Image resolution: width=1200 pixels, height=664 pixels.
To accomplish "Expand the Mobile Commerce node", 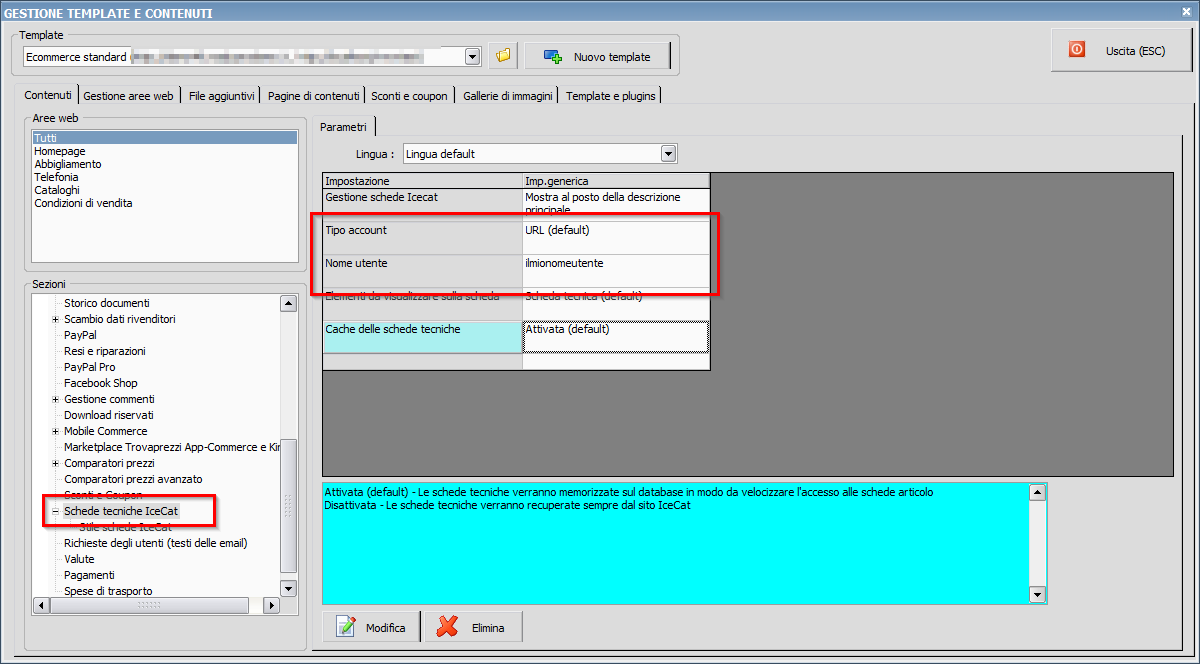I will [56, 431].
